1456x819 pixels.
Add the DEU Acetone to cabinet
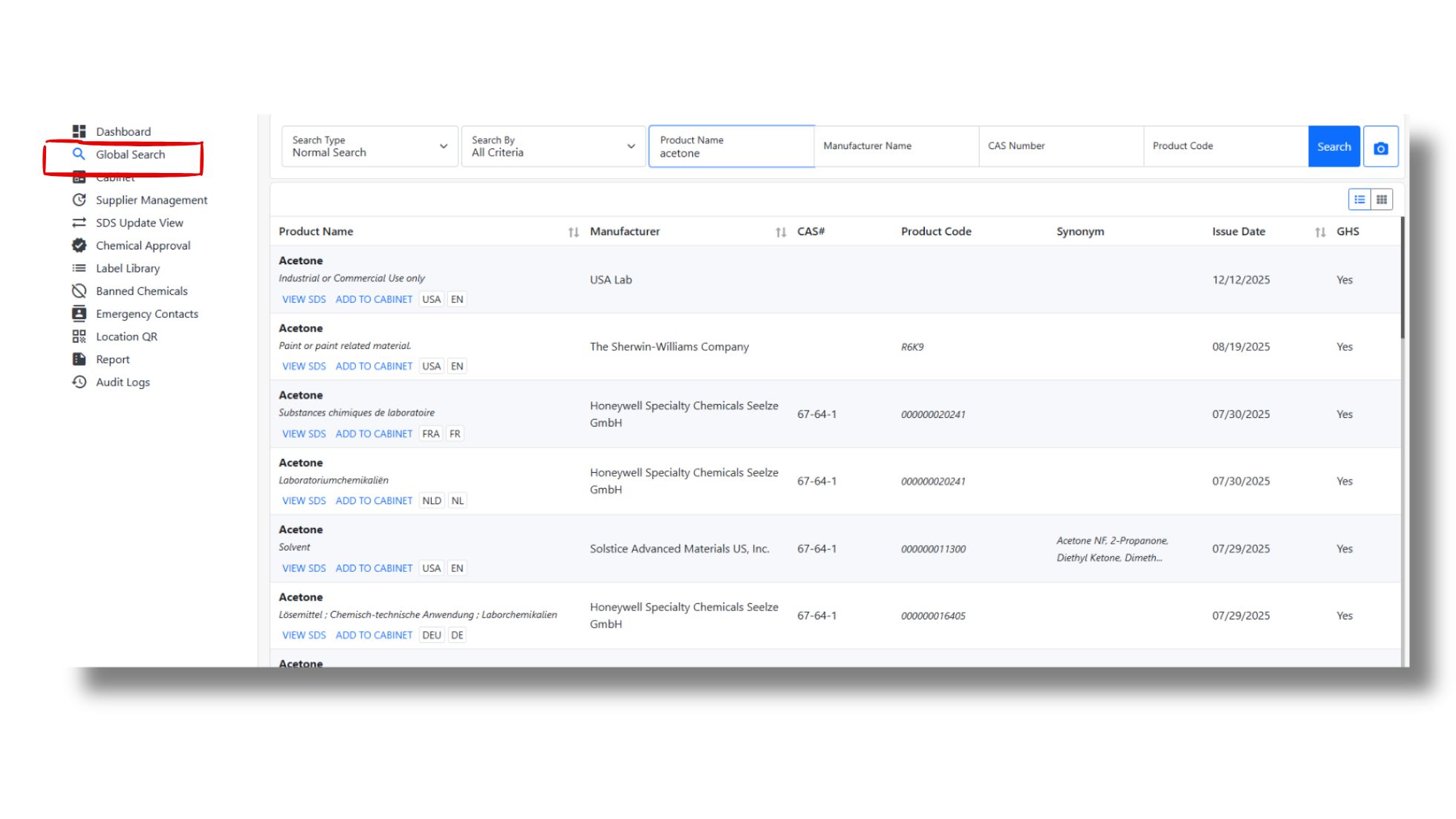coord(374,635)
